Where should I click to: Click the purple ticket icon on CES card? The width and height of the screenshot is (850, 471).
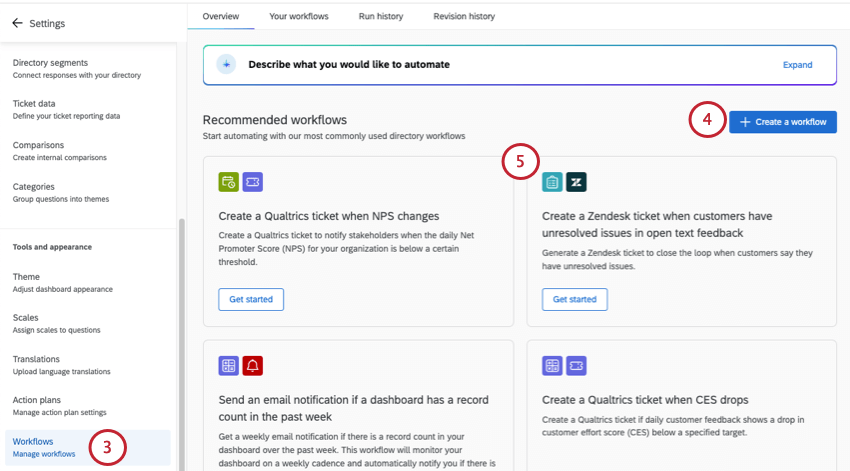[x=576, y=366]
